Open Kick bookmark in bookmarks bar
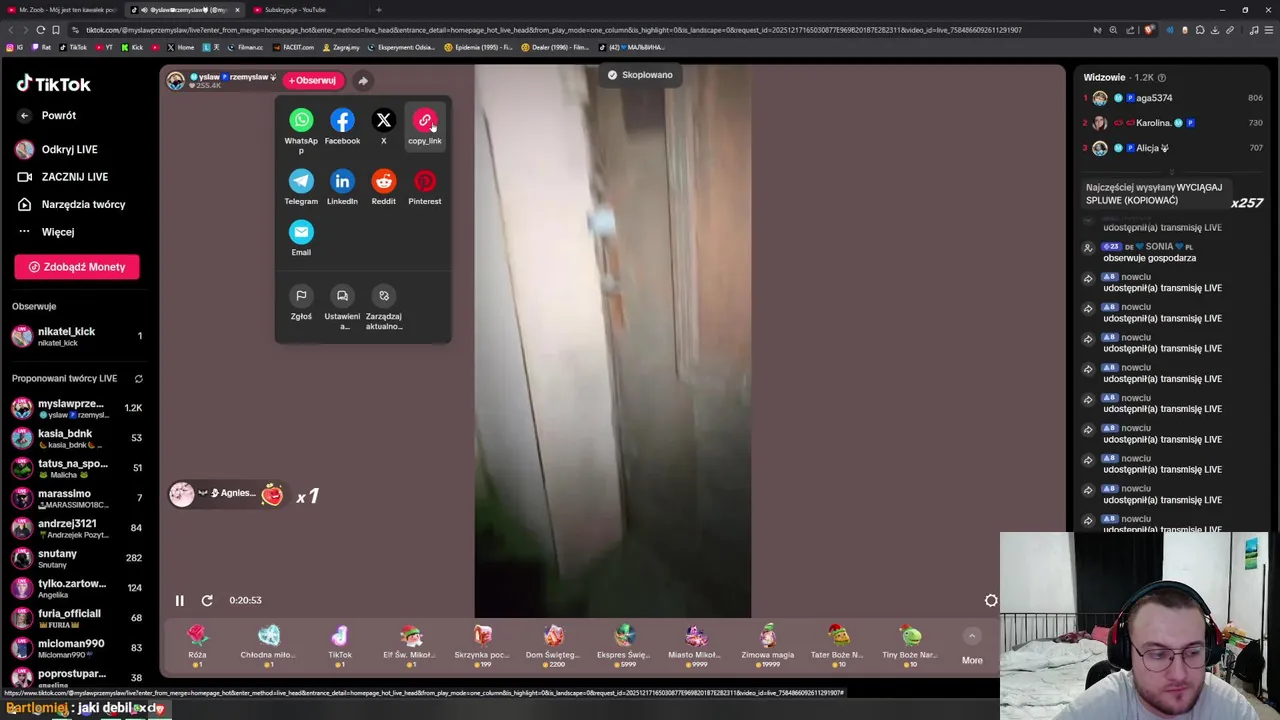The width and height of the screenshot is (1280, 720). [133, 47]
